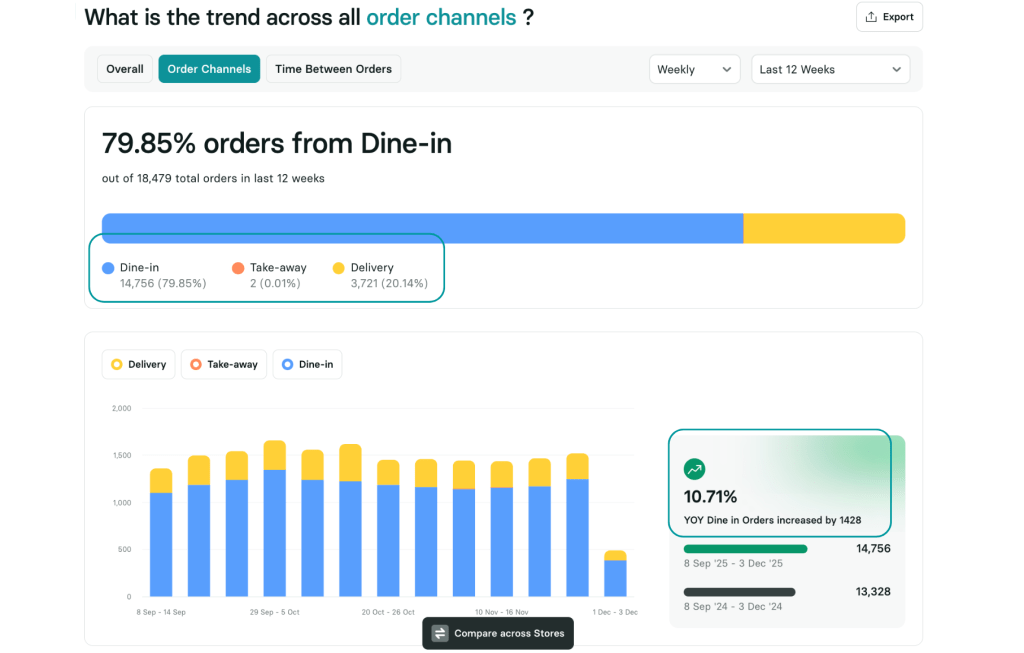Switch to the Overall tab

tap(124, 68)
